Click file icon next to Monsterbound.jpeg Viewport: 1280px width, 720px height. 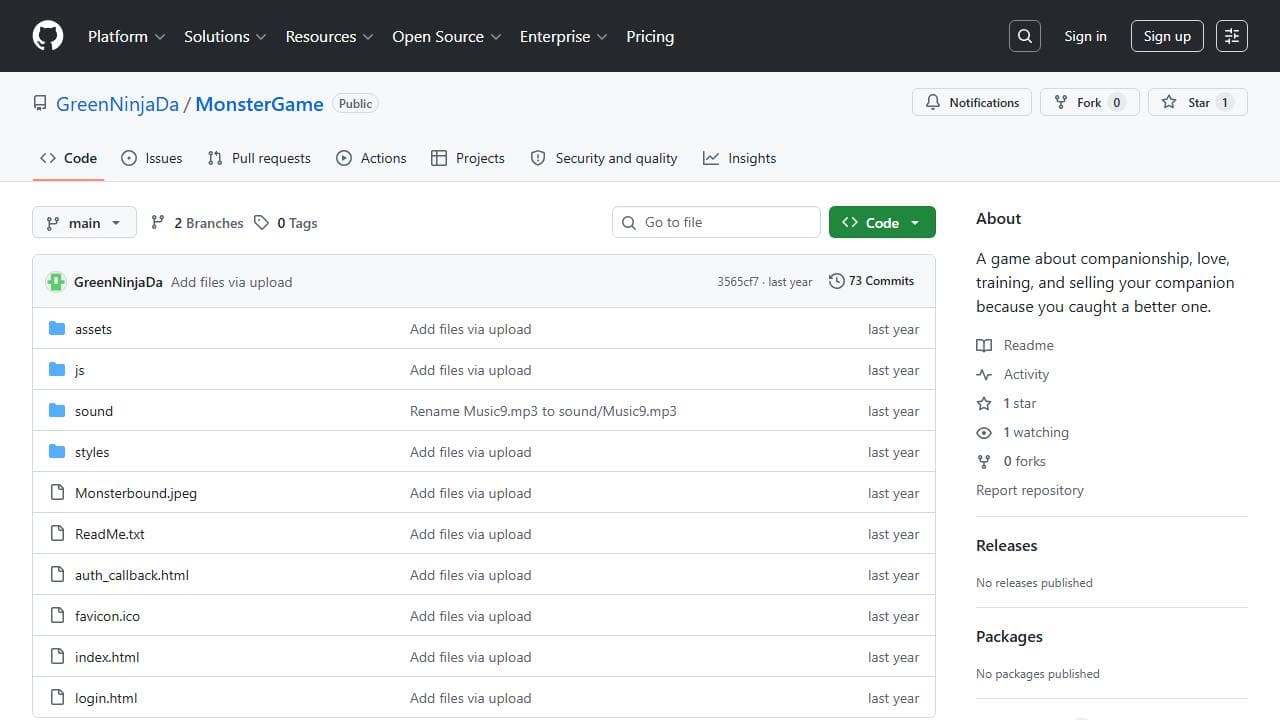(x=57, y=493)
